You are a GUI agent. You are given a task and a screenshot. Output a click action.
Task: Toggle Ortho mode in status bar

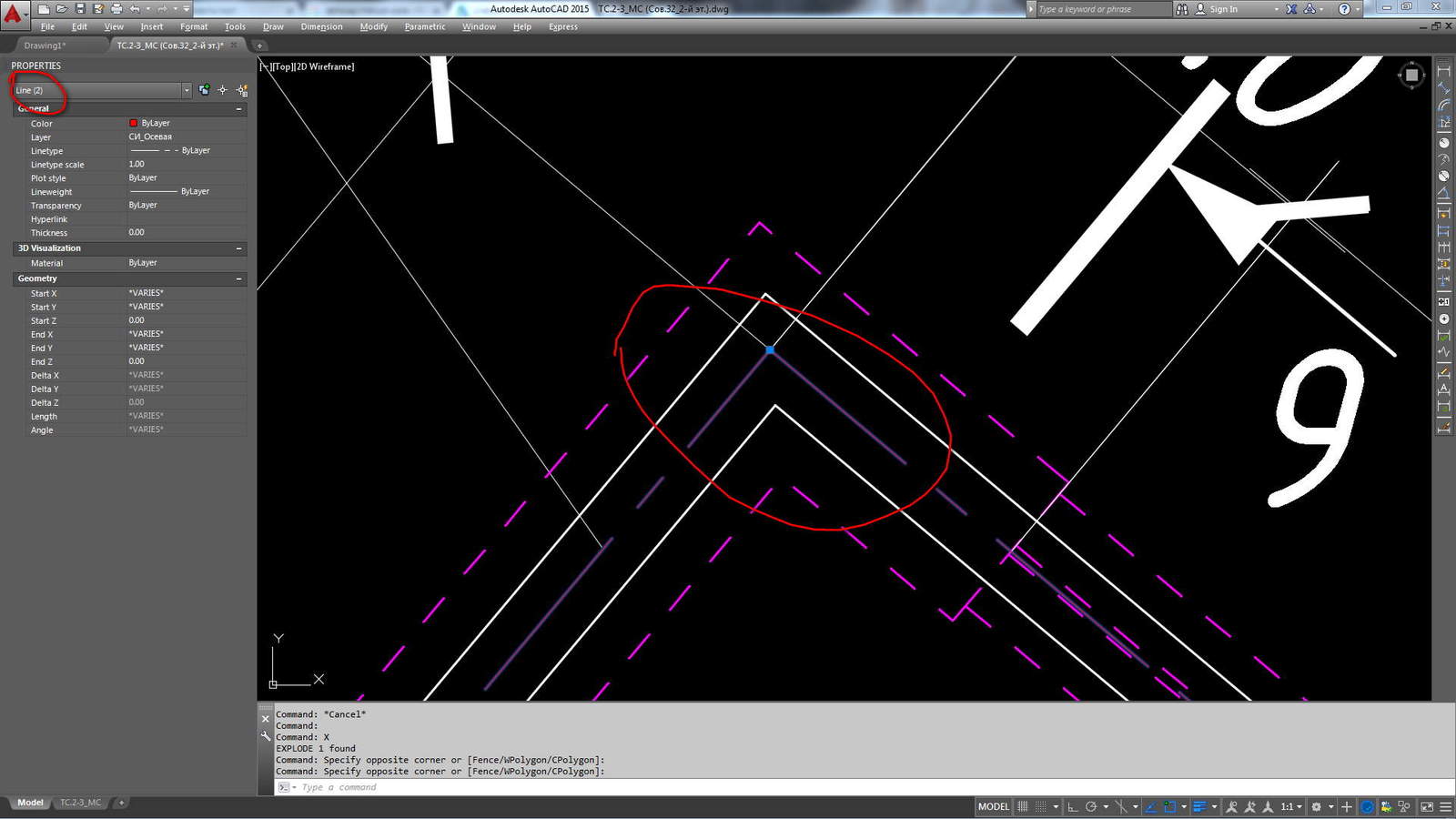point(1072,807)
